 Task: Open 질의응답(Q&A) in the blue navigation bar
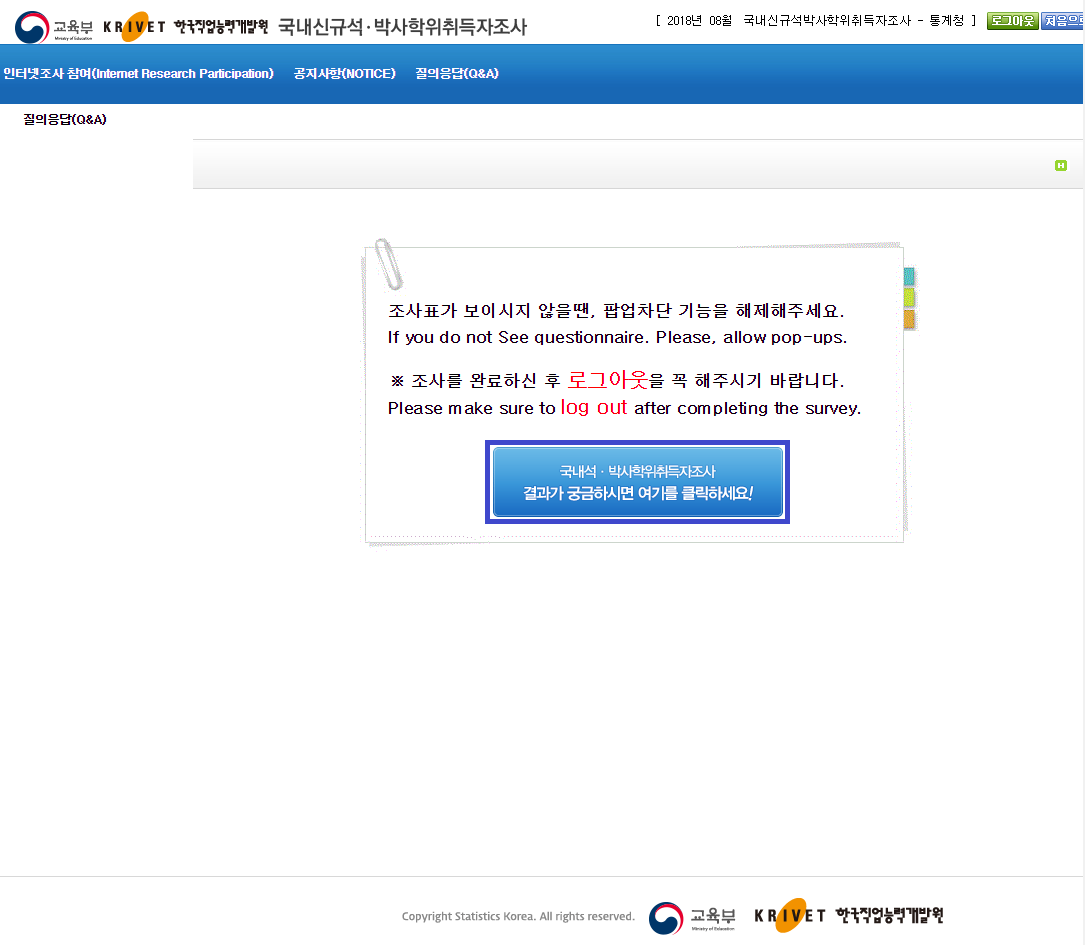(x=457, y=74)
